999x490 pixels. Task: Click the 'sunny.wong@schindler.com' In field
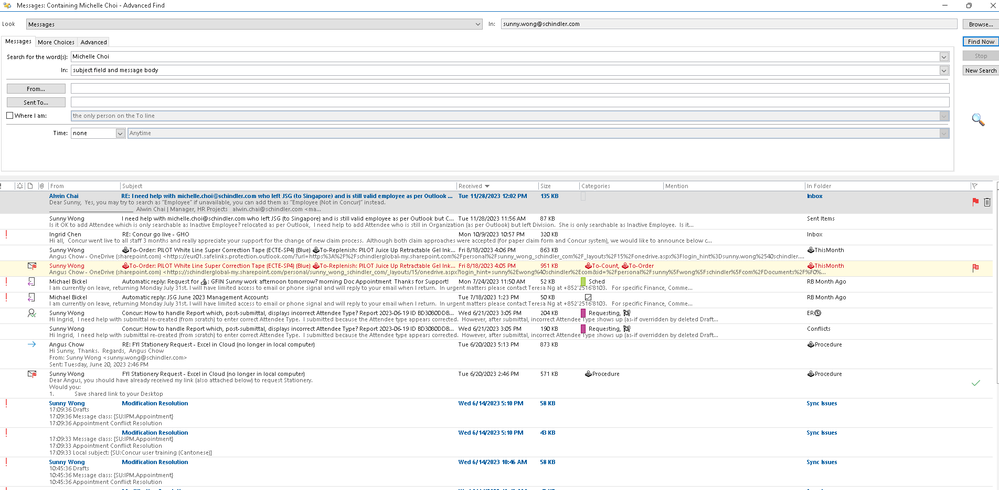coord(729,24)
